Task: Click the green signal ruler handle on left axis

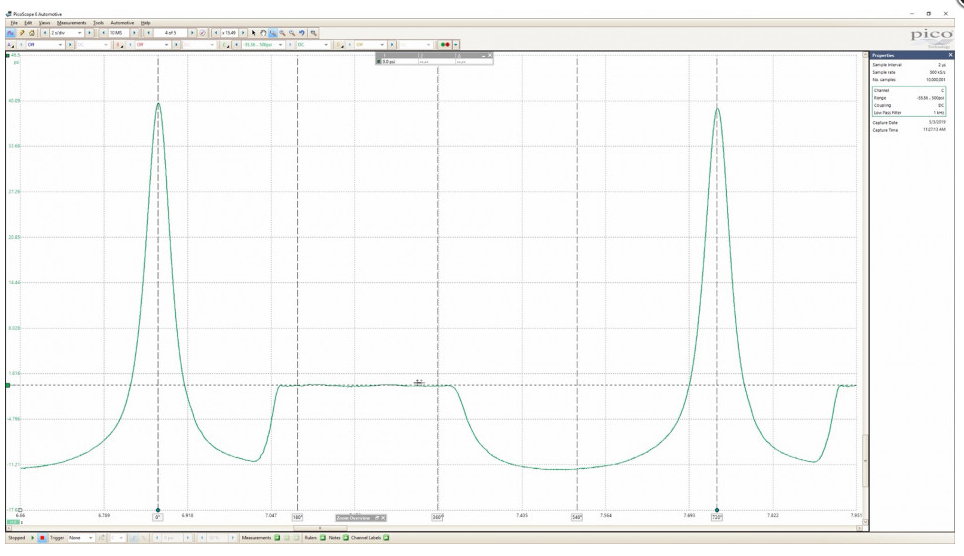Action: 8,386
